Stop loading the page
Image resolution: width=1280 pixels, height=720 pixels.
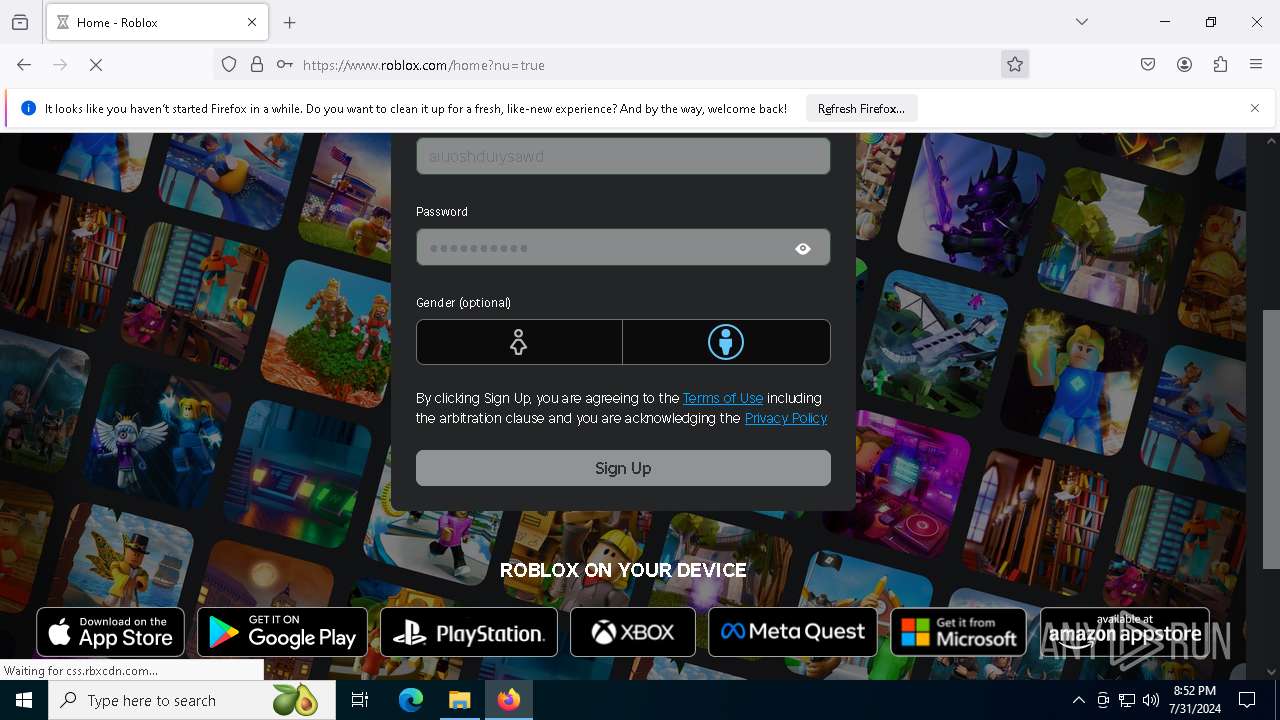96,65
